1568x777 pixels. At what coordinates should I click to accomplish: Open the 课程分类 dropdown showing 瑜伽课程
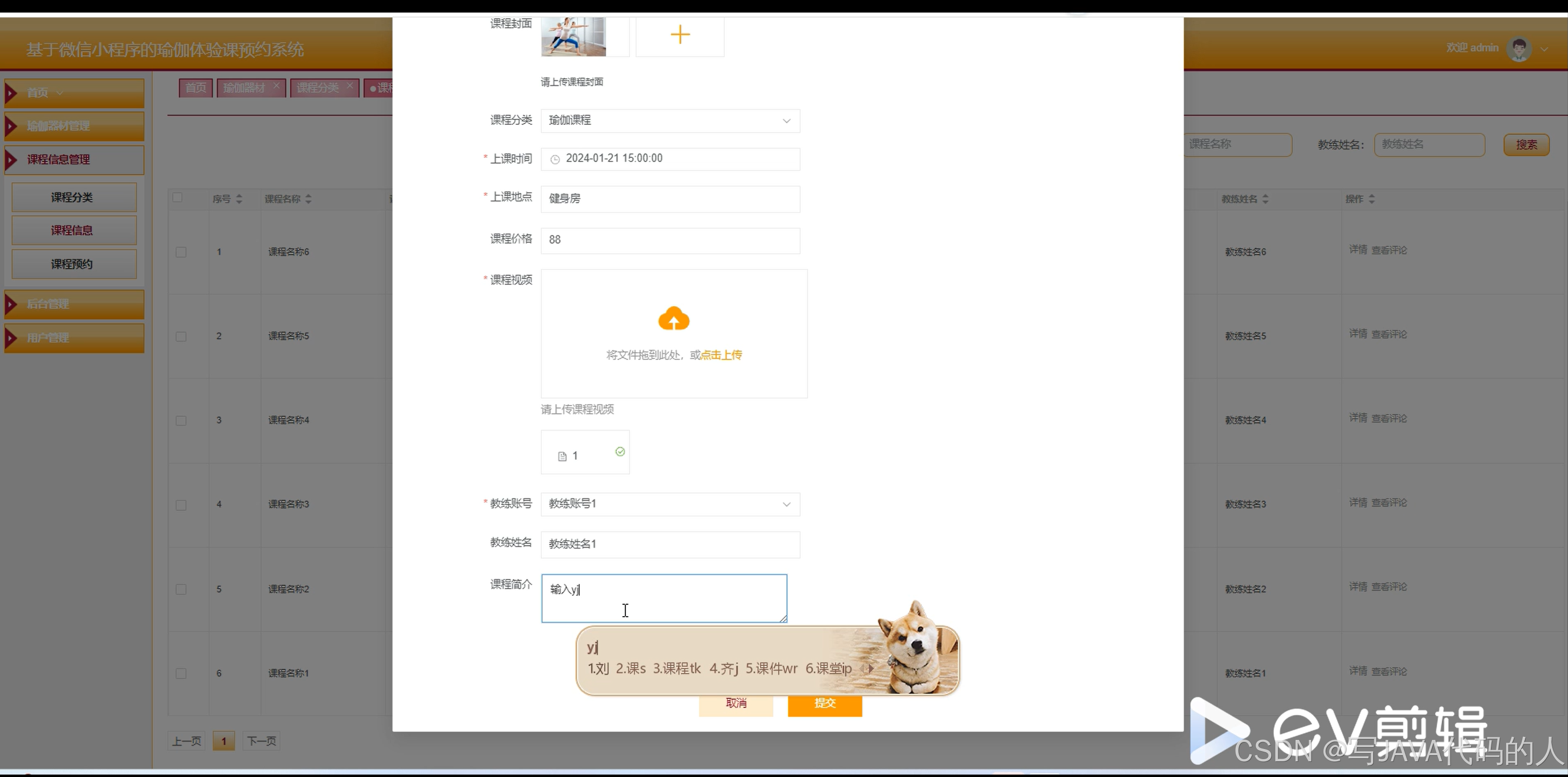pos(670,121)
